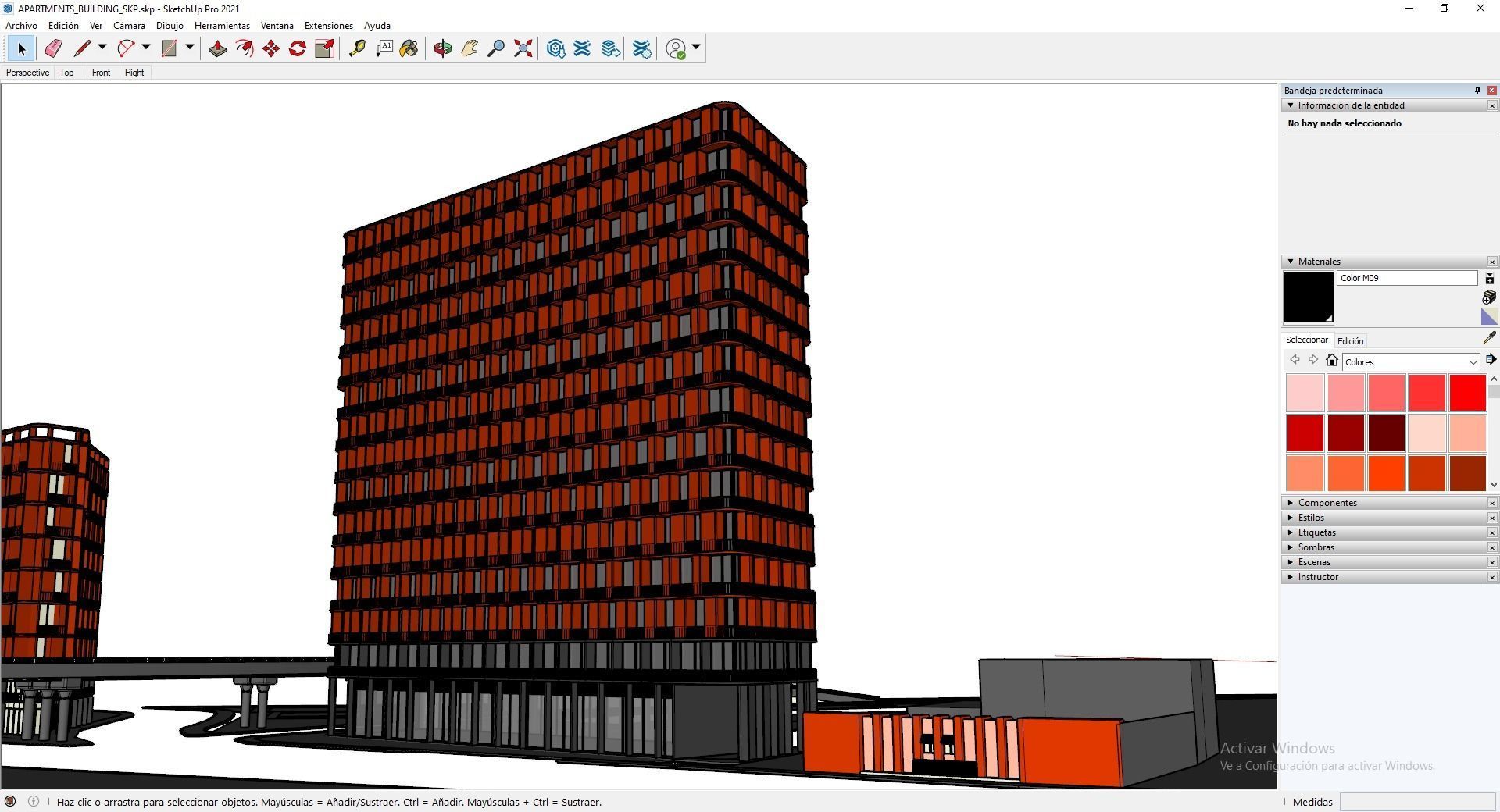Viewport: 1500px width, 812px height.
Task: Open the Extension Warehouse icon
Action: (x=582, y=48)
